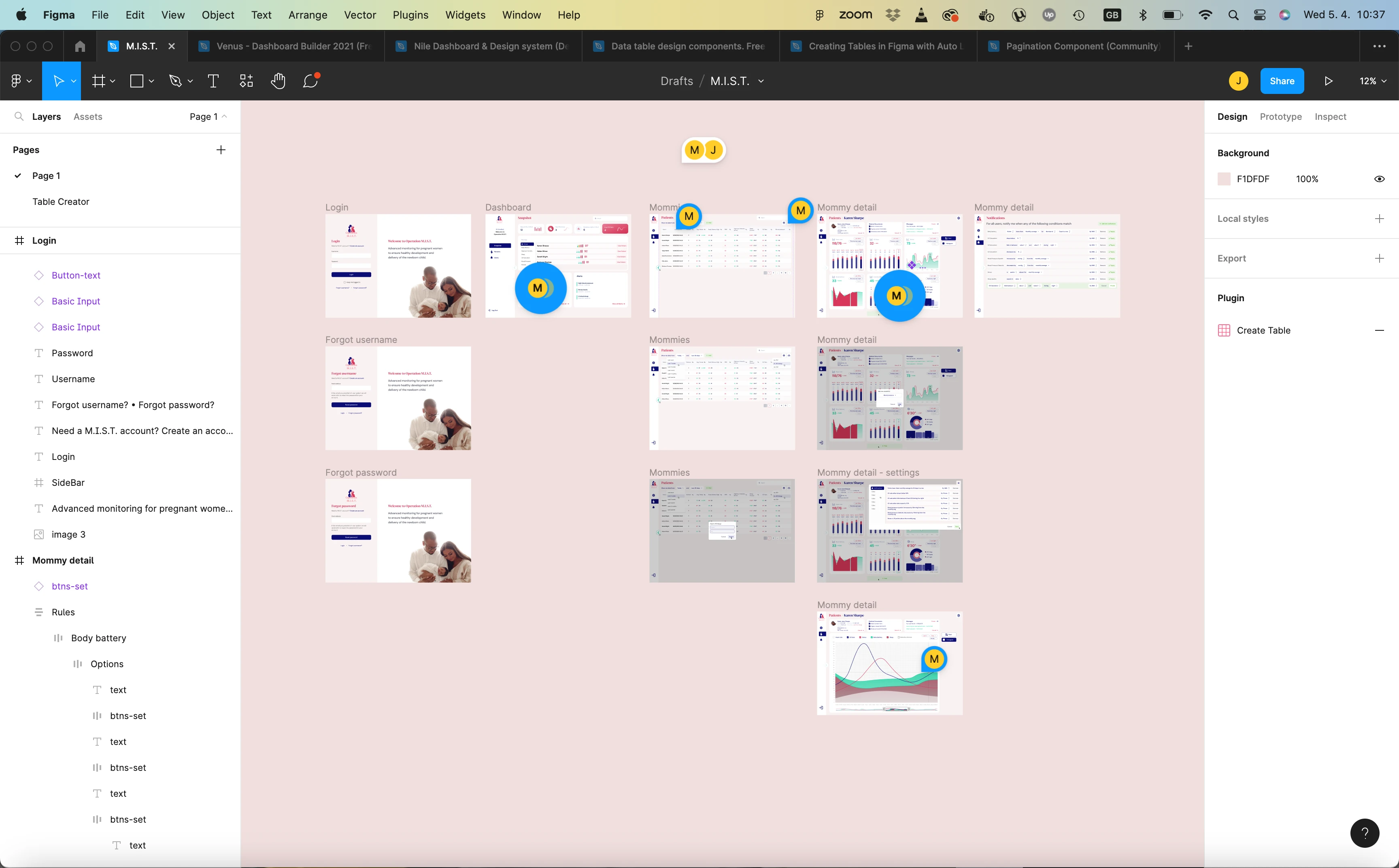
Task: Select Table Creator page
Action: [61, 202]
